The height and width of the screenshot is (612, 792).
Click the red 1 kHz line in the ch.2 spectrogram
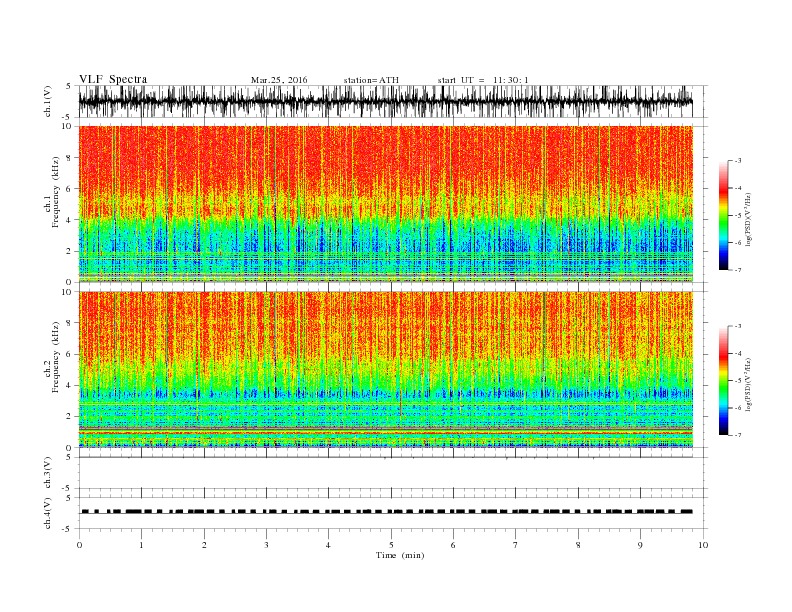coord(386,433)
